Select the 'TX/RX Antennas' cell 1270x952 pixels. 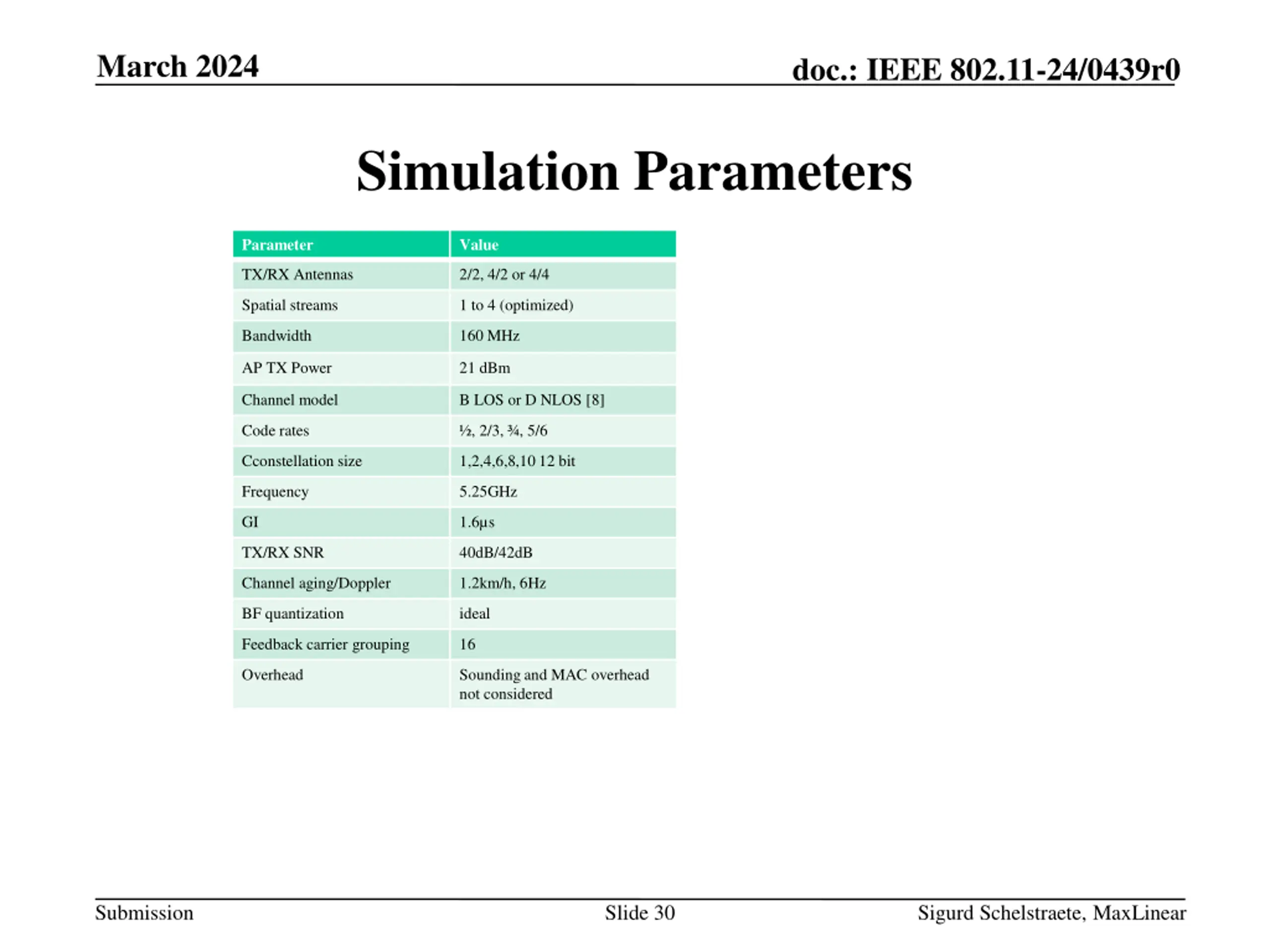coord(341,275)
